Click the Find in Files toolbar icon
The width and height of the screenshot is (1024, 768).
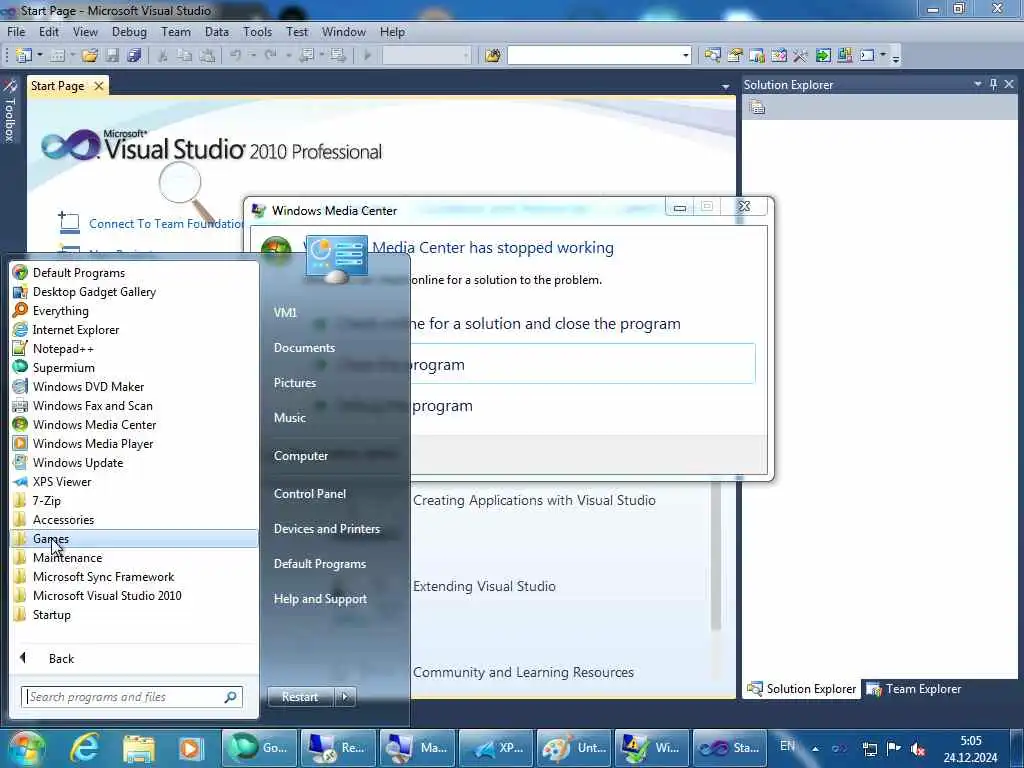(492, 56)
